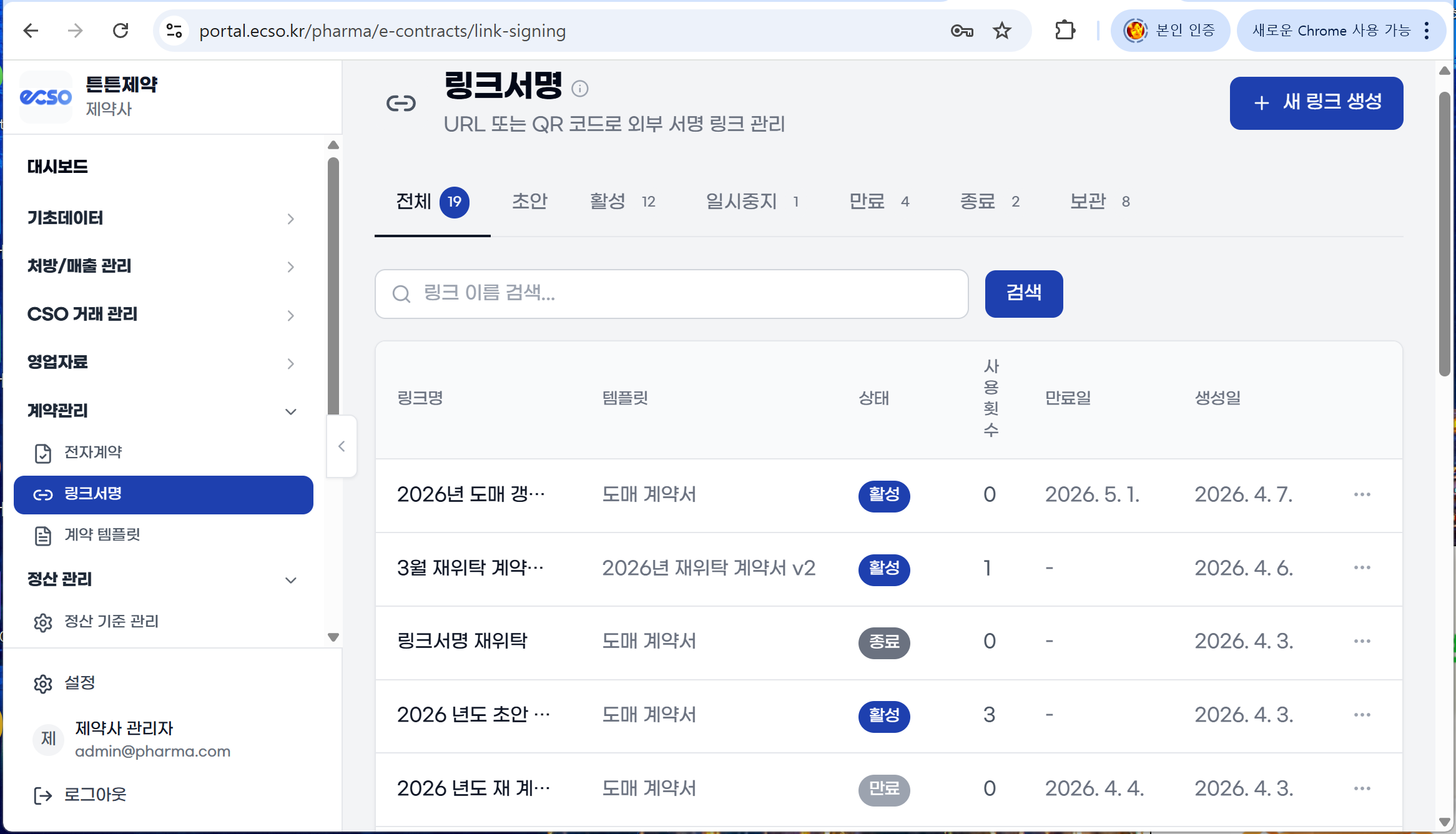Click the 새 링크 생성 button
This screenshot has height=834, width=1456.
click(1316, 103)
